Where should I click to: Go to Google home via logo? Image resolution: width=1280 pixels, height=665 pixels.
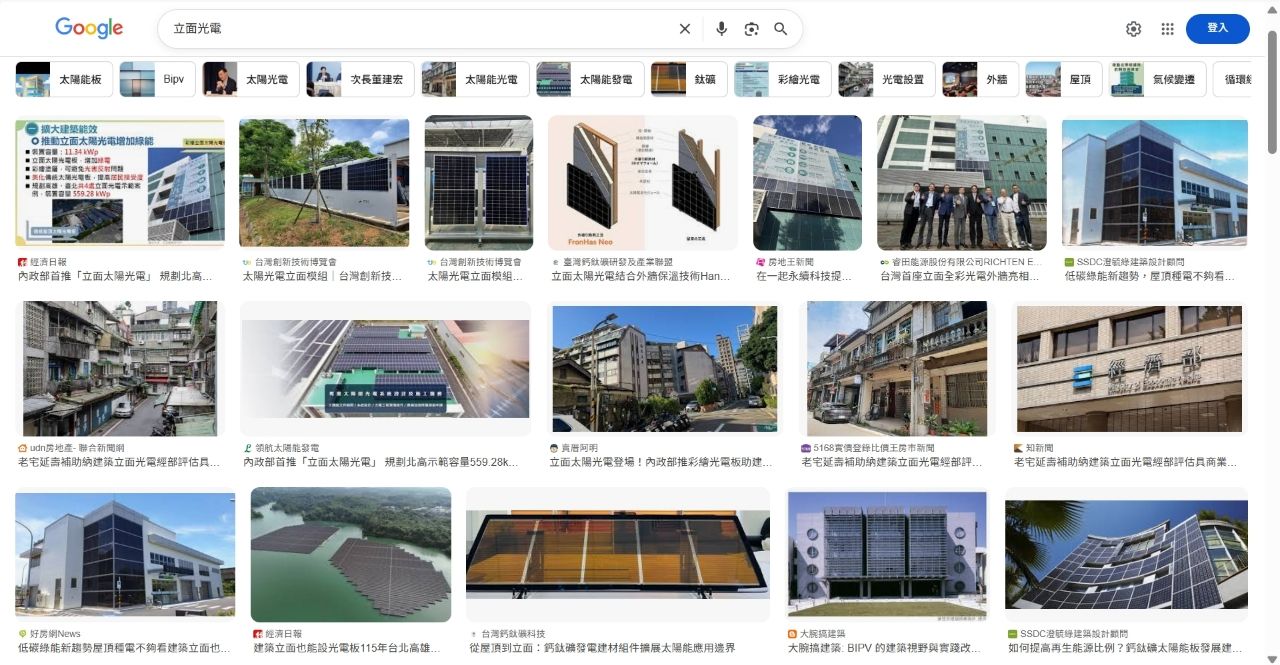tap(89, 28)
